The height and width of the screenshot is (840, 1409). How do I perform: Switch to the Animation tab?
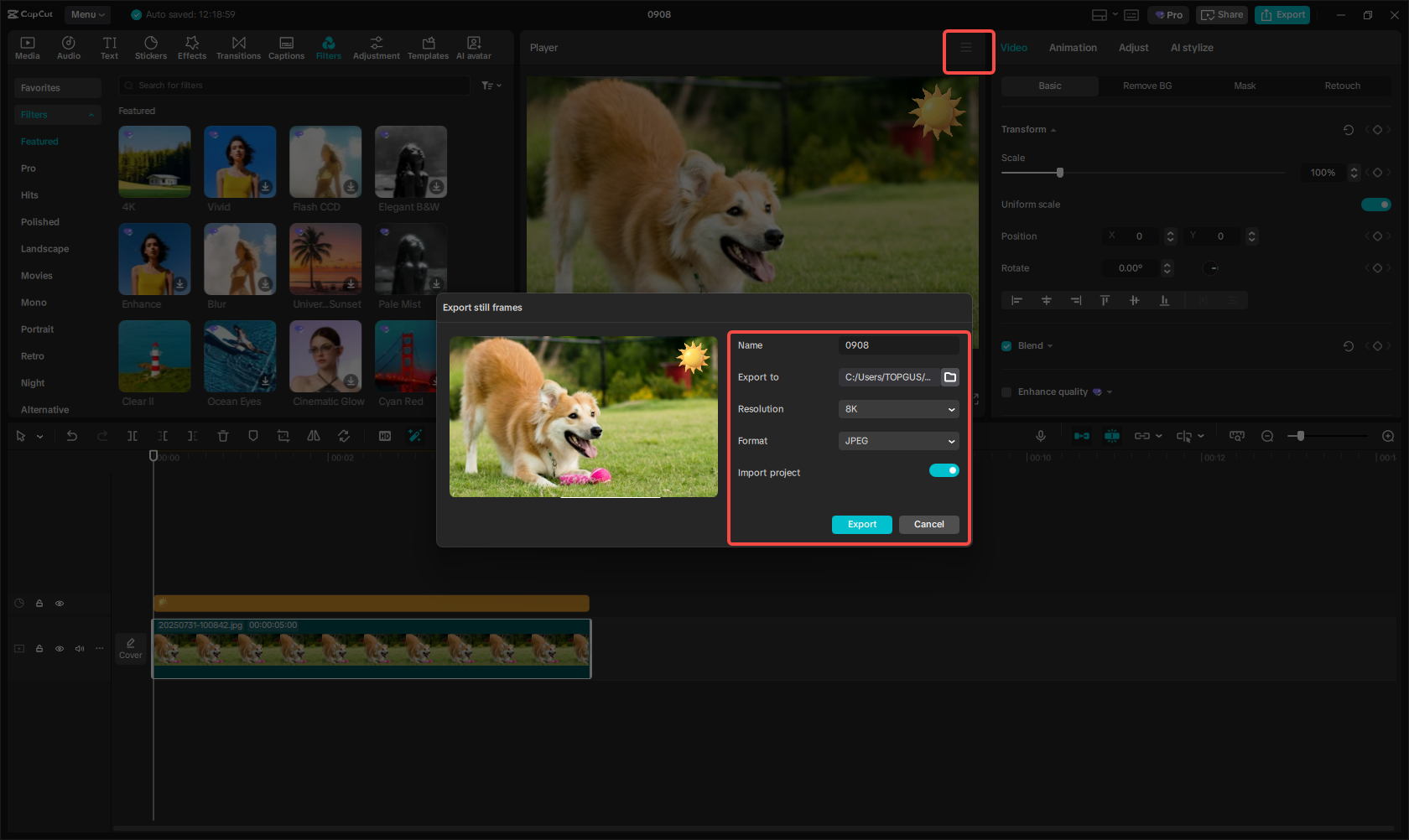[1073, 48]
